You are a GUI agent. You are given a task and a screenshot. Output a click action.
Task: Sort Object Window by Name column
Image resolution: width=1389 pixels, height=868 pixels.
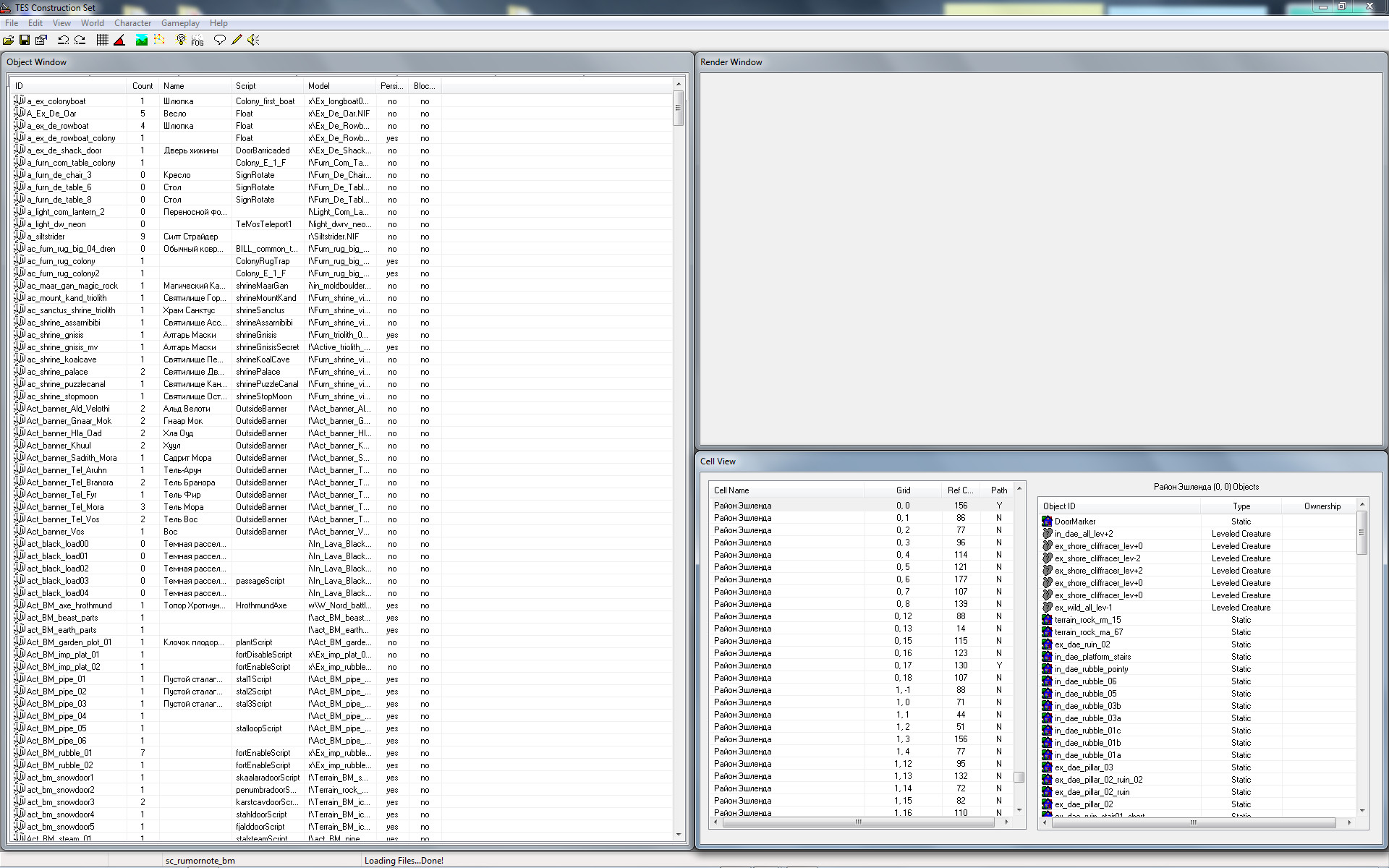pyautogui.click(x=195, y=86)
